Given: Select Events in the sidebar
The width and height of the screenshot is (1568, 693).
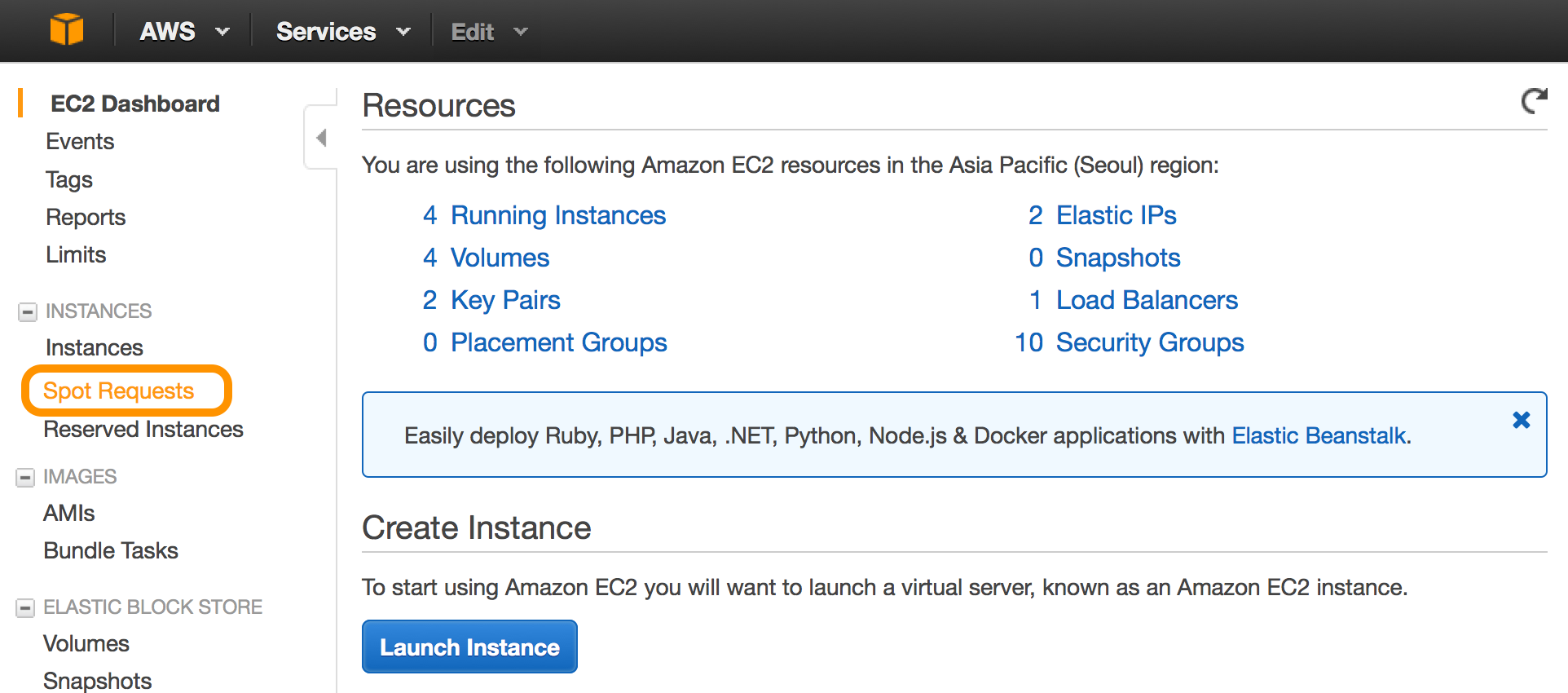Looking at the screenshot, I should pyautogui.click(x=80, y=141).
